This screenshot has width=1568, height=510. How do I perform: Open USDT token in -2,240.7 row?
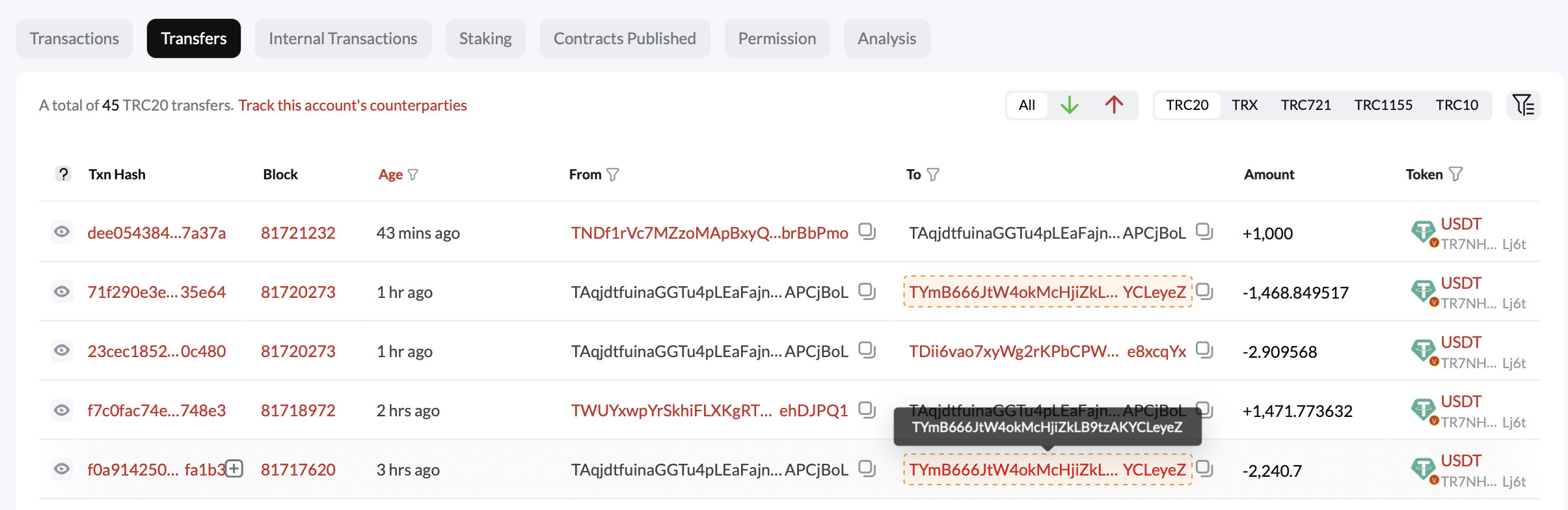click(x=1461, y=461)
